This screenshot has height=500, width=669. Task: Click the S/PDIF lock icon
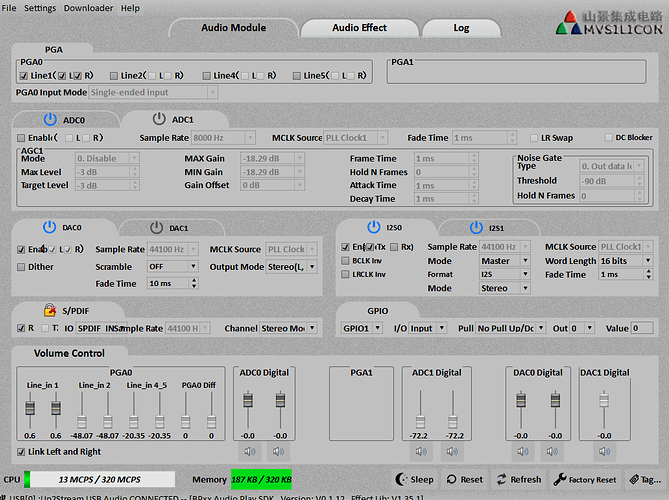click(49, 310)
